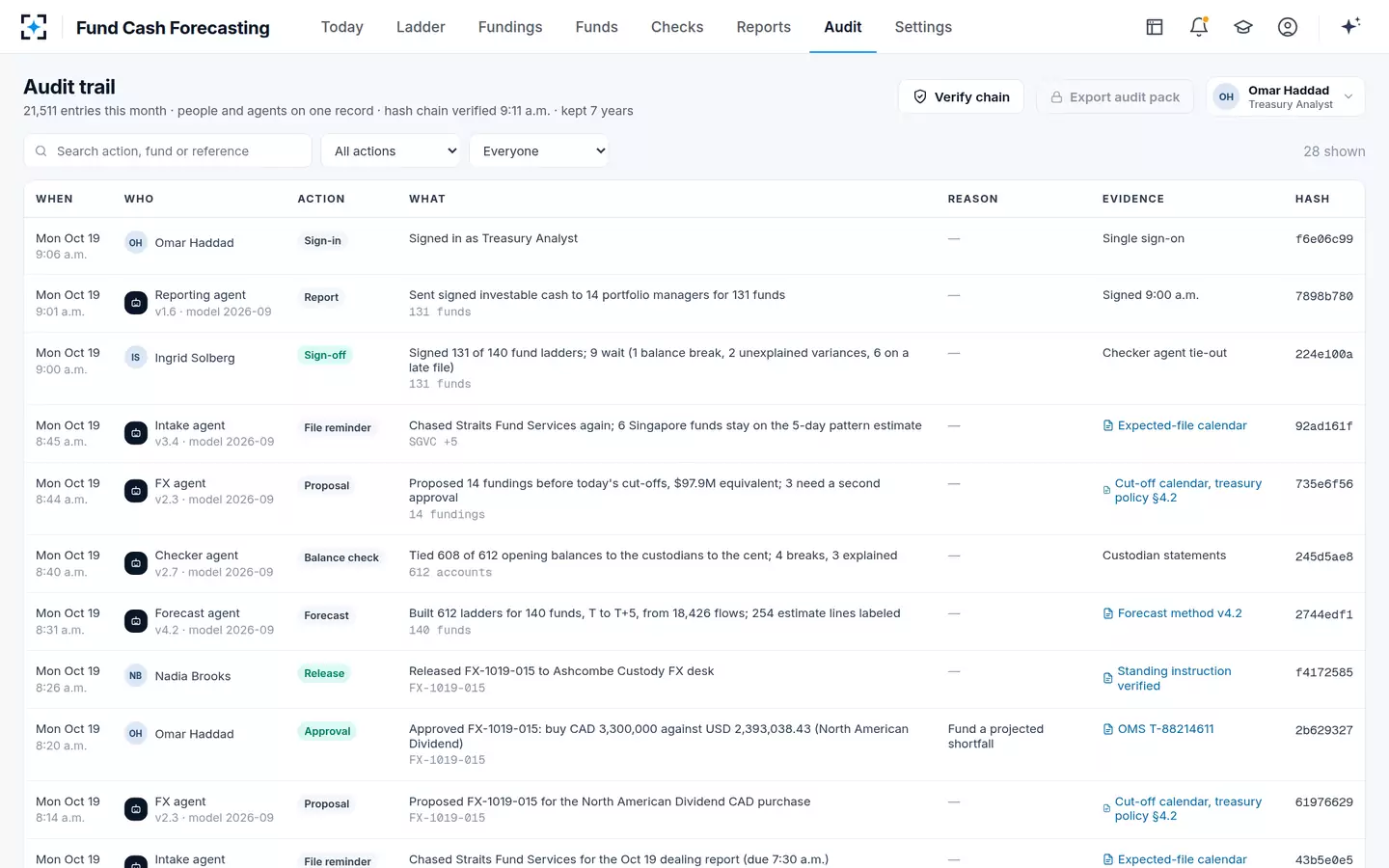Click the Checker agent bot icon
The width and height of the screenshot is (1389, 868).
tap(136, 563)
